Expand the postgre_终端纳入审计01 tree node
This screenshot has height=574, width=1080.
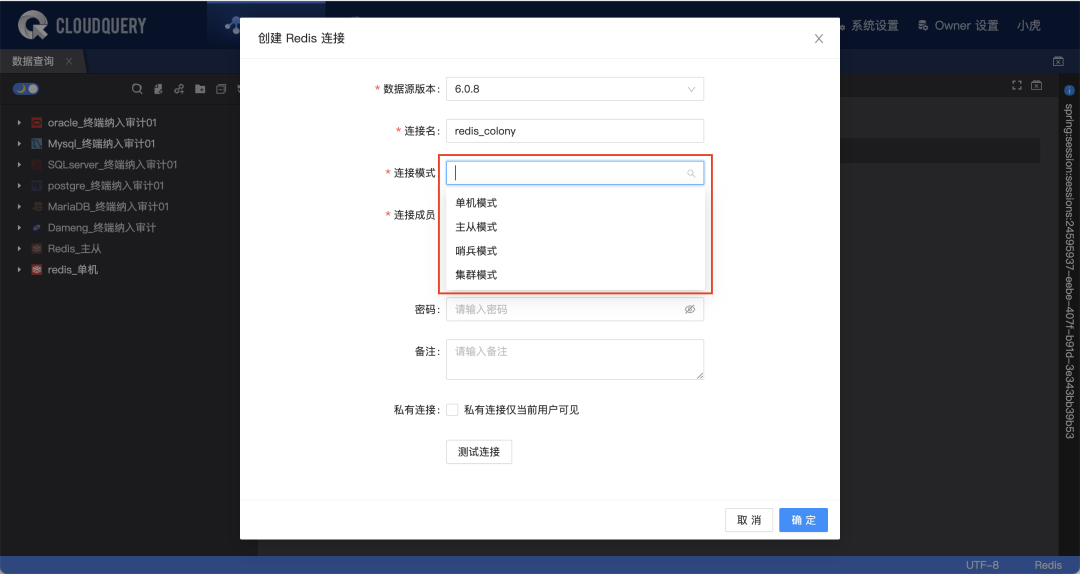19,186
